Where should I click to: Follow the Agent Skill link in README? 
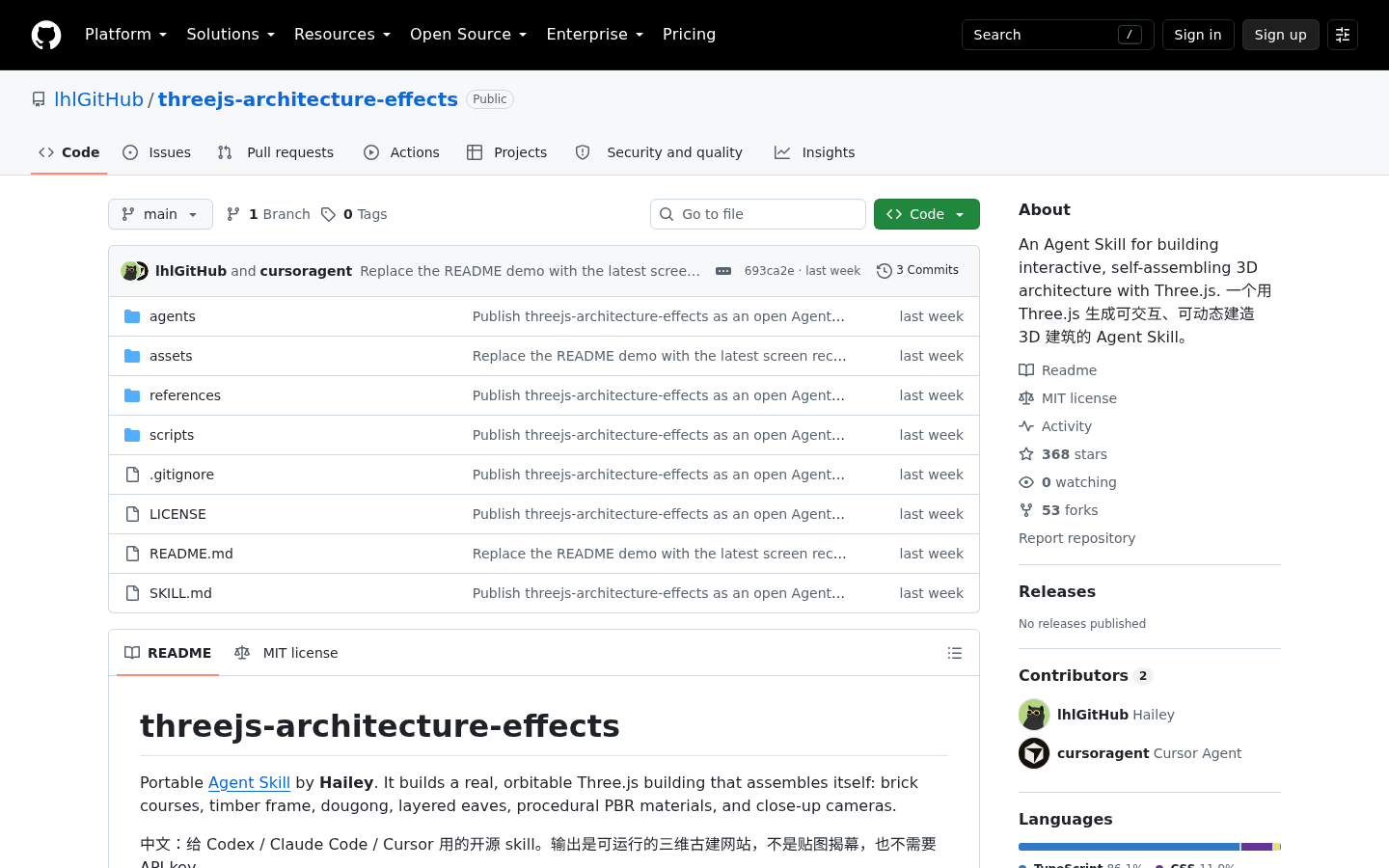[249, 782]
